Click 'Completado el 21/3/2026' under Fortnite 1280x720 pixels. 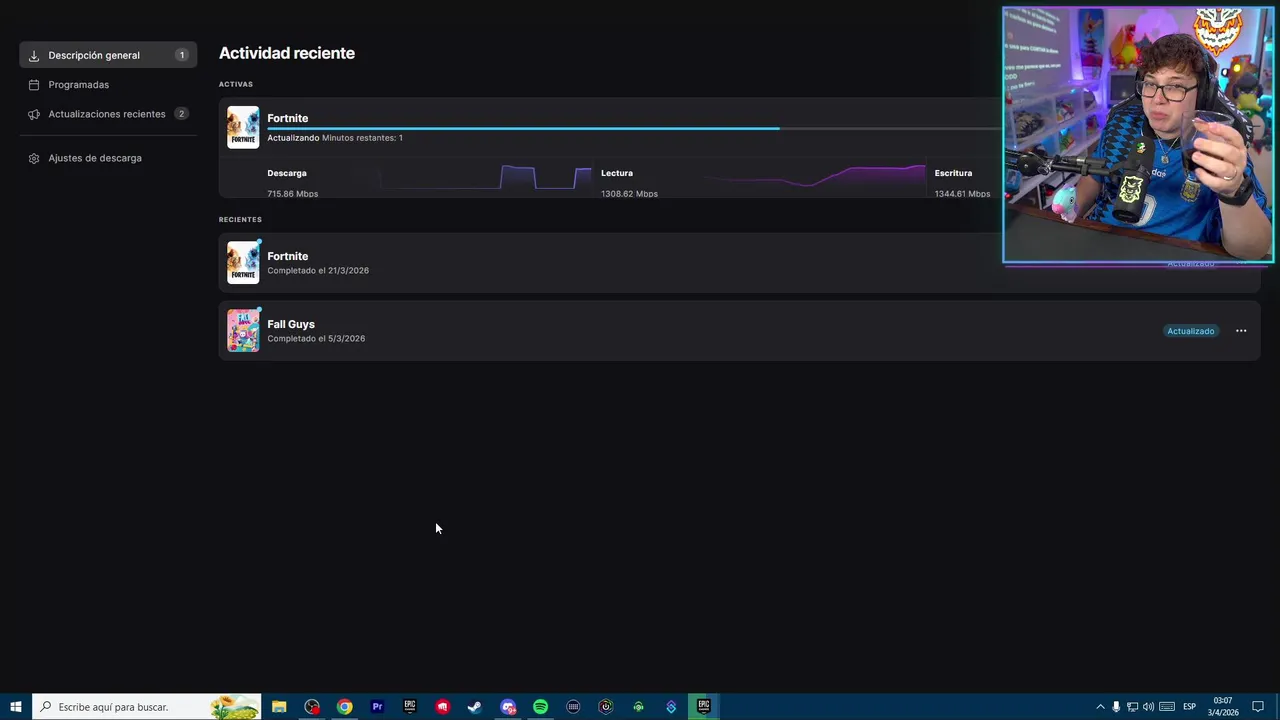(x=318, y=271)
